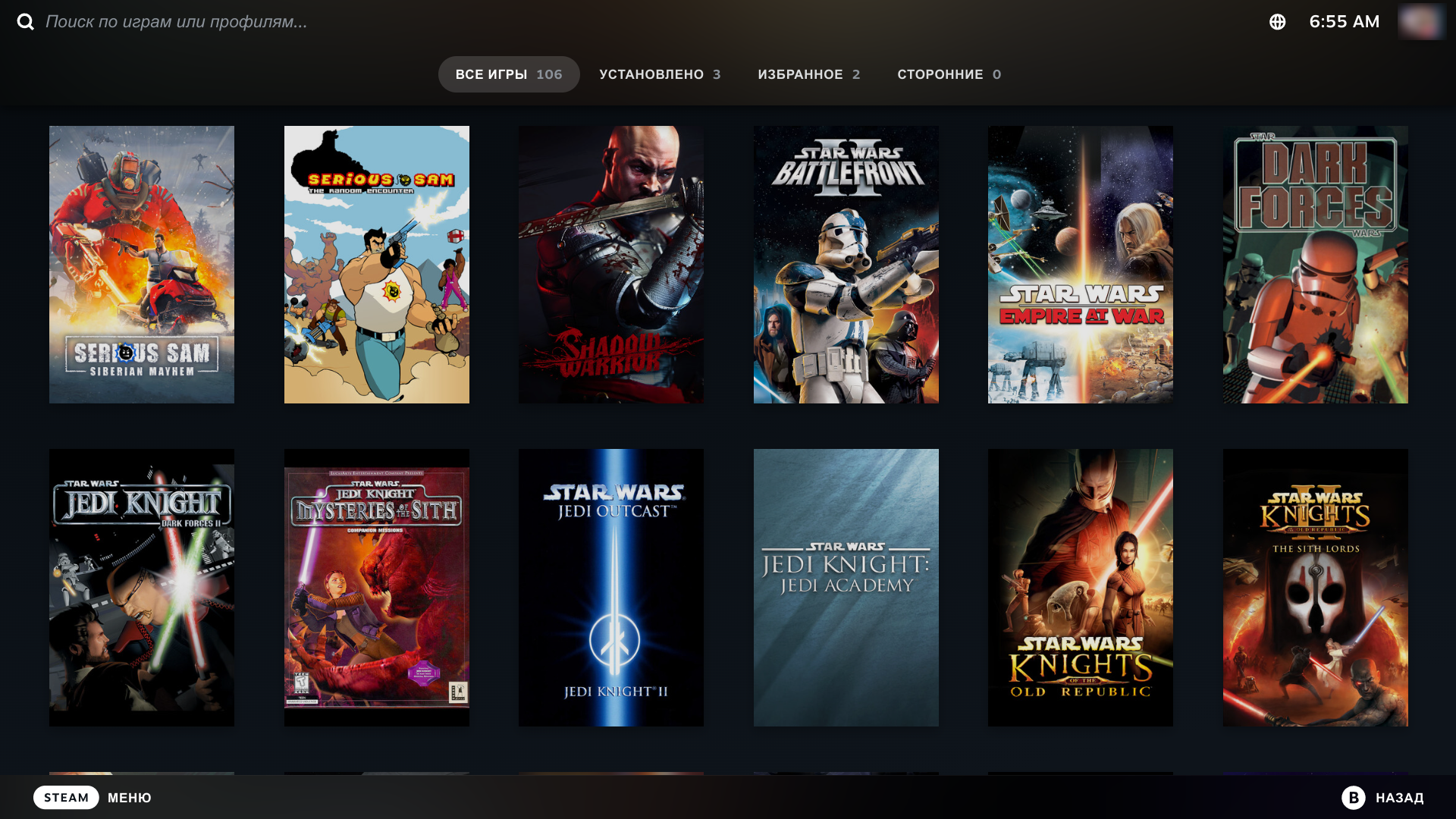Viewport: 1456px width, 819px height.
Task: Select Jedi Knight Jedi Academy cover
Action: 846,588
